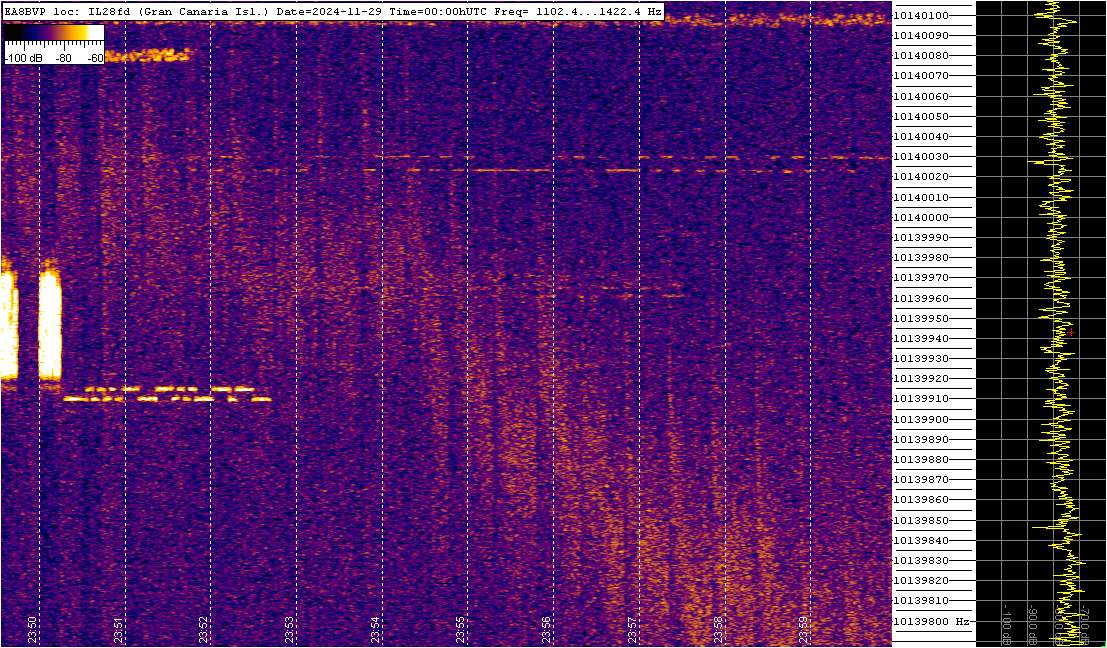Click the 10139940 frequency label
1107x648 pixels.
point(921,339)
